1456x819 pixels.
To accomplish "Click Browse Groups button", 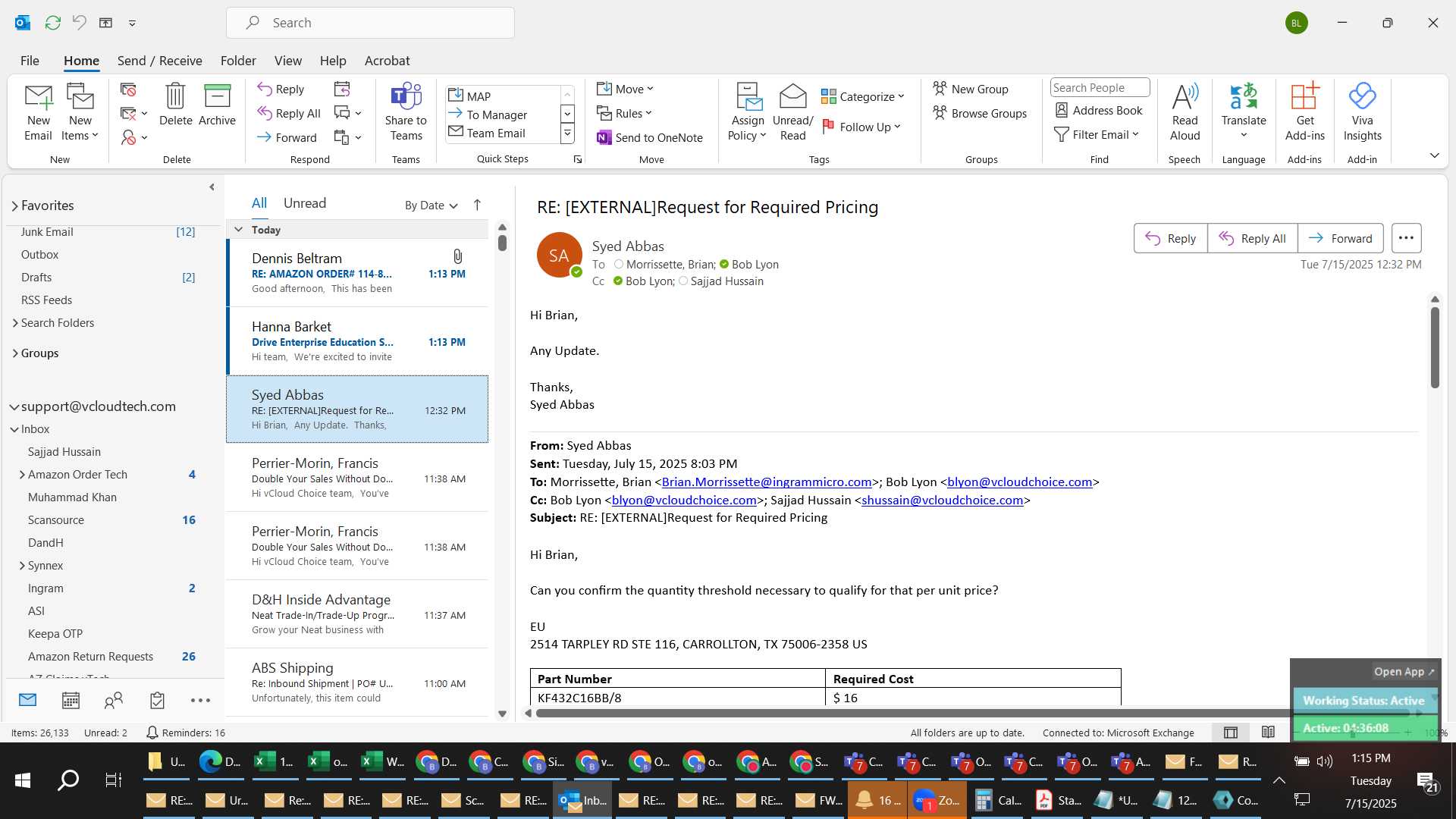I will (980, 114).
